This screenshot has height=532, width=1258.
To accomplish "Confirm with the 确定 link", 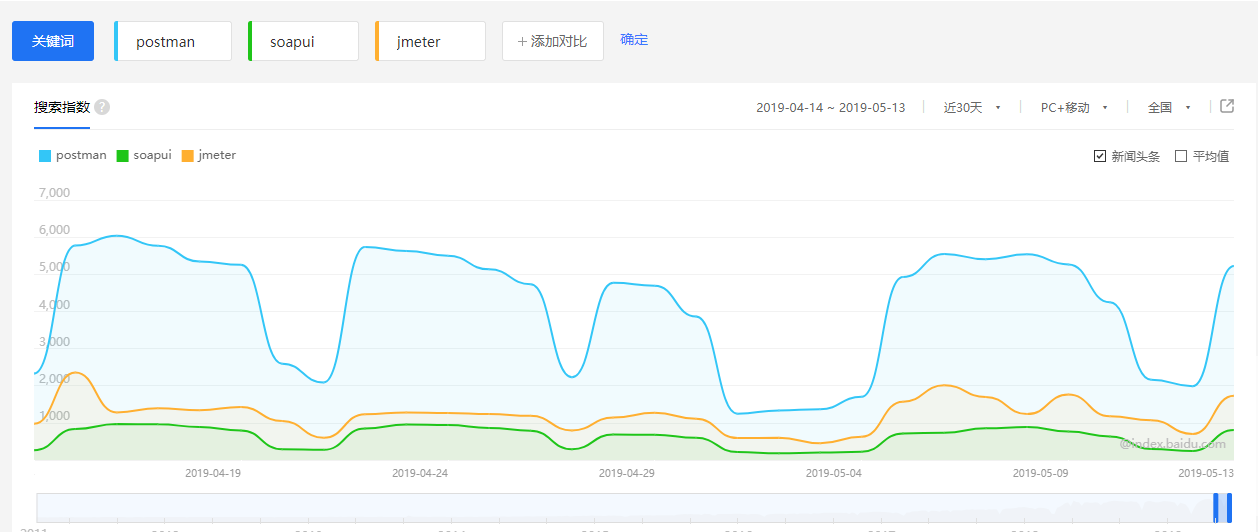I will (634, 40).
